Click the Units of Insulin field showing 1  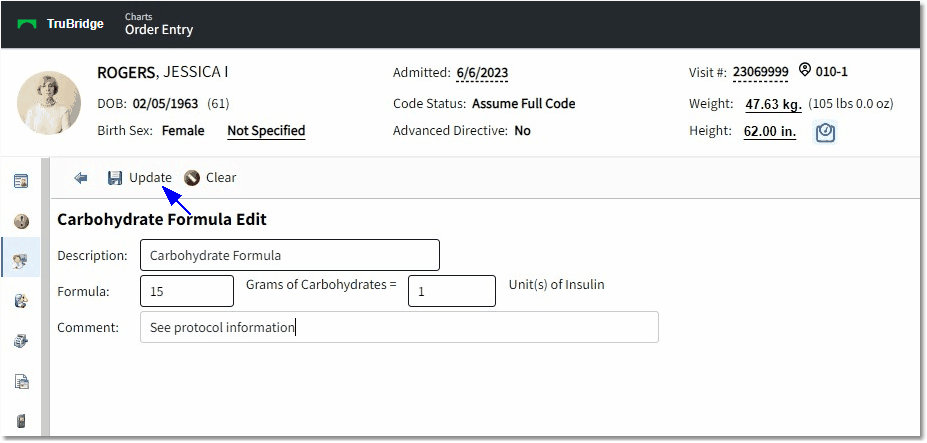tap(452, 291)
